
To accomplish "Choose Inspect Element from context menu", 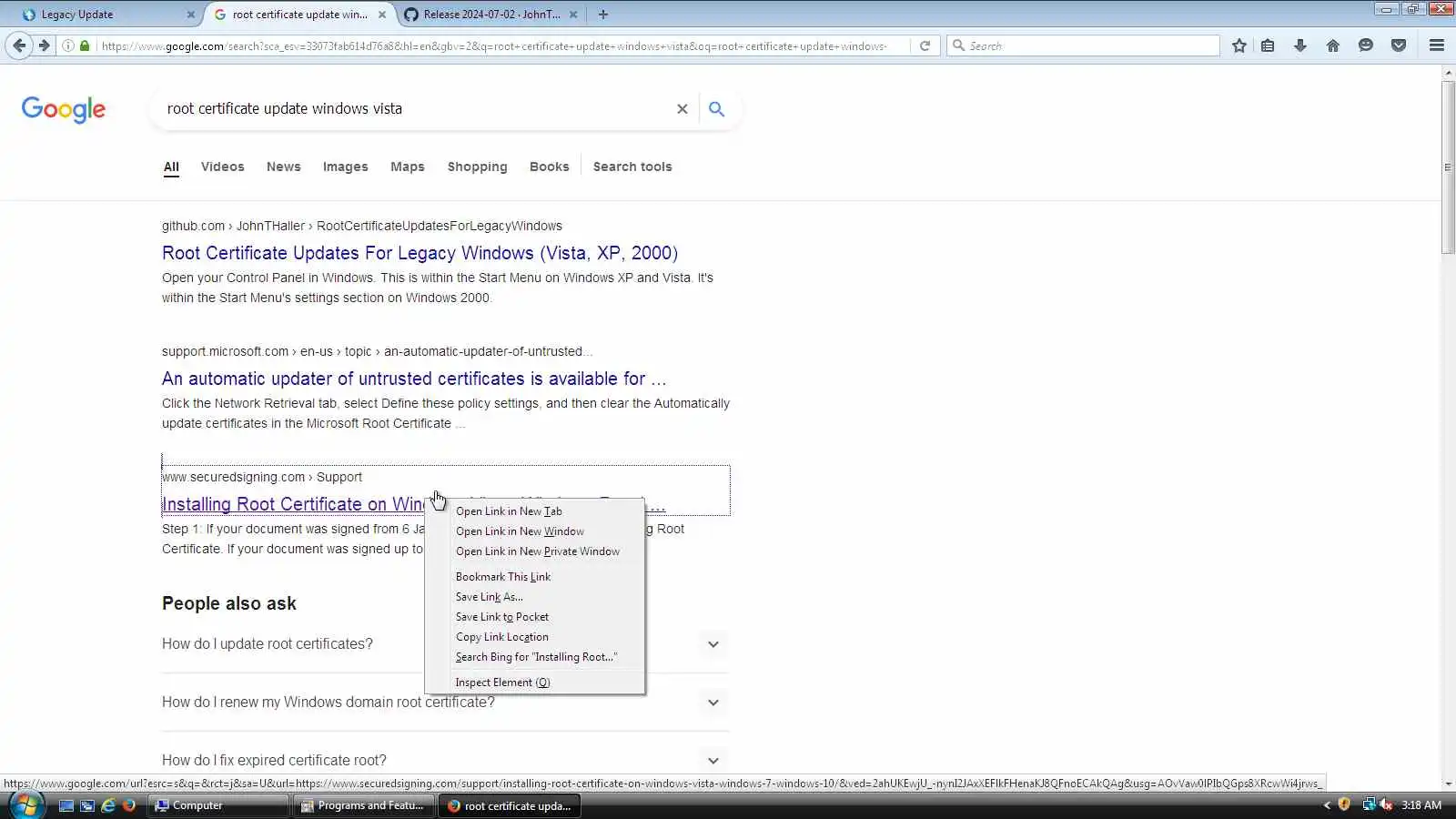I will click(535, 682).
